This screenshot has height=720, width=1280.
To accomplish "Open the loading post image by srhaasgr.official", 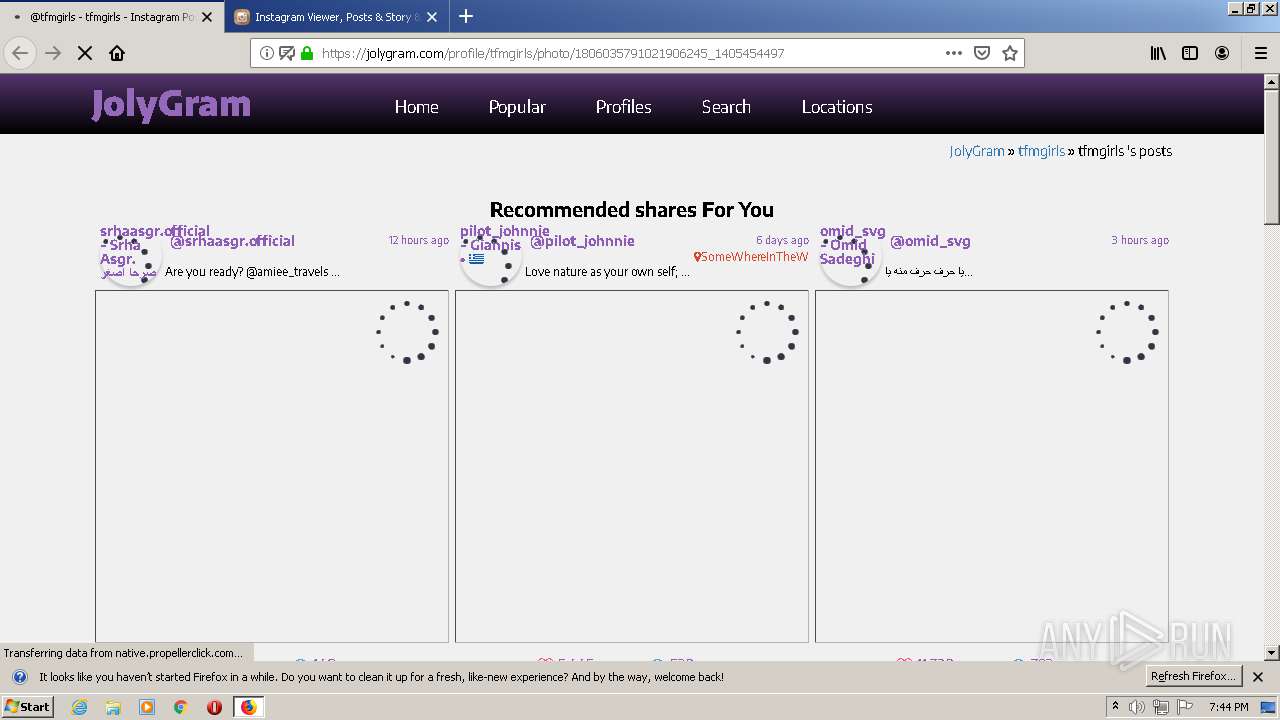I will click(x=272, y=466).
